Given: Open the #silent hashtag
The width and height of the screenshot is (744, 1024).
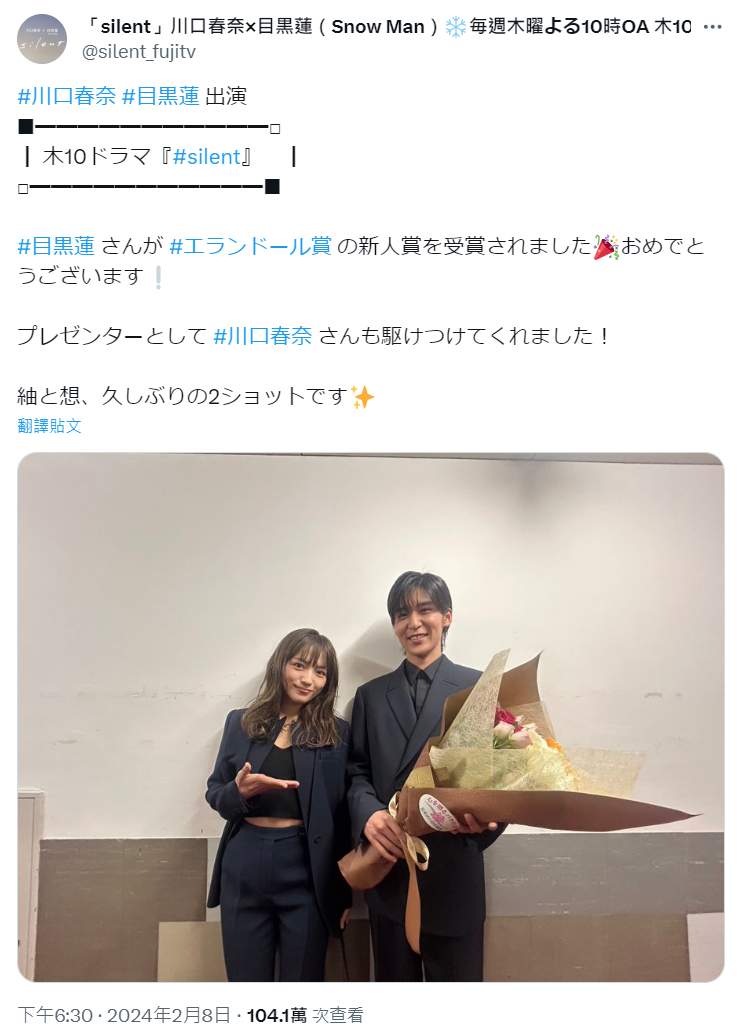Looking at the screenshot, I should click(207, 157).
